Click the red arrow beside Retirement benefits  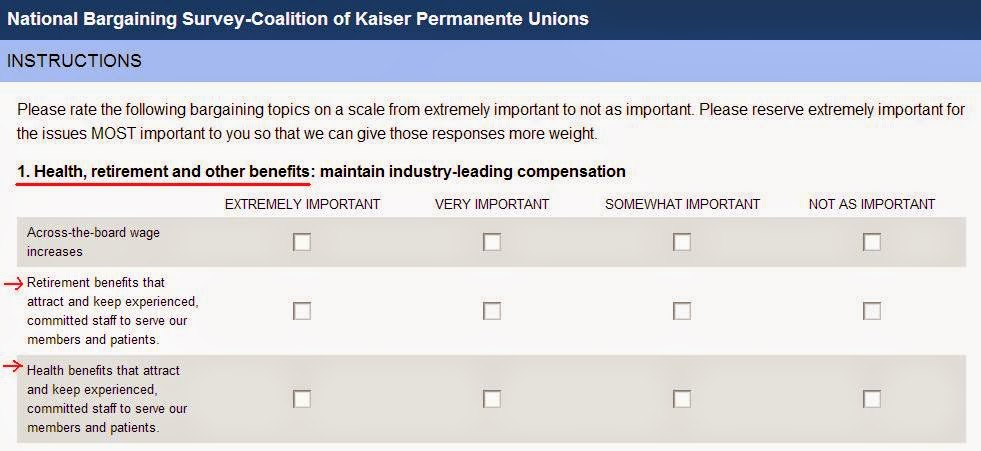pyautogui.click(x=13, y=285)
